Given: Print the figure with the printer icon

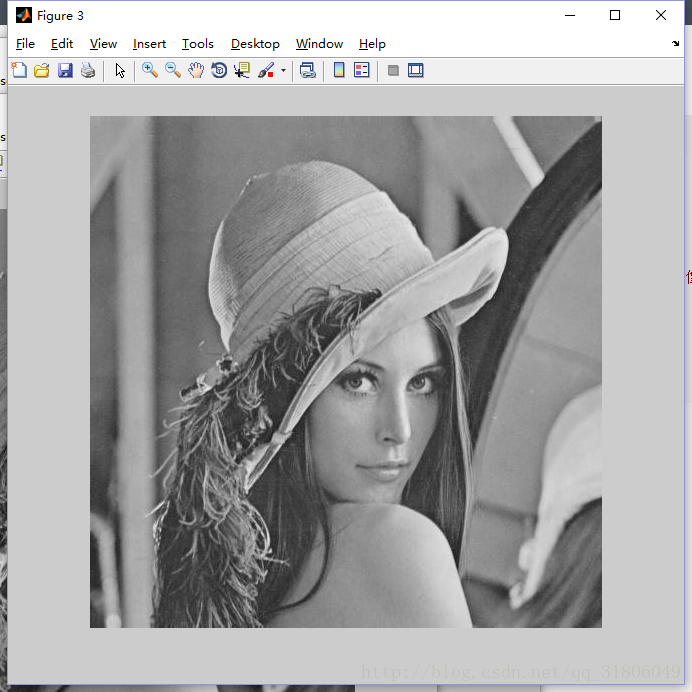Looking at the screenshot, I should [x=88, y=70].
